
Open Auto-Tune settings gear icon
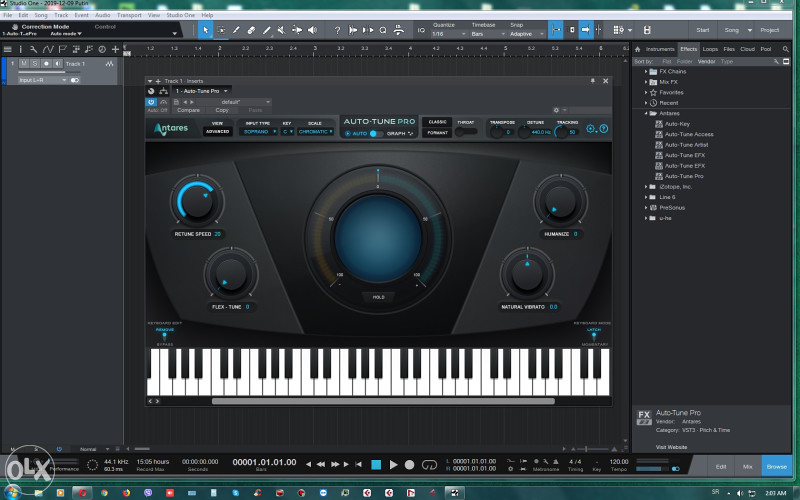point(591,129)
